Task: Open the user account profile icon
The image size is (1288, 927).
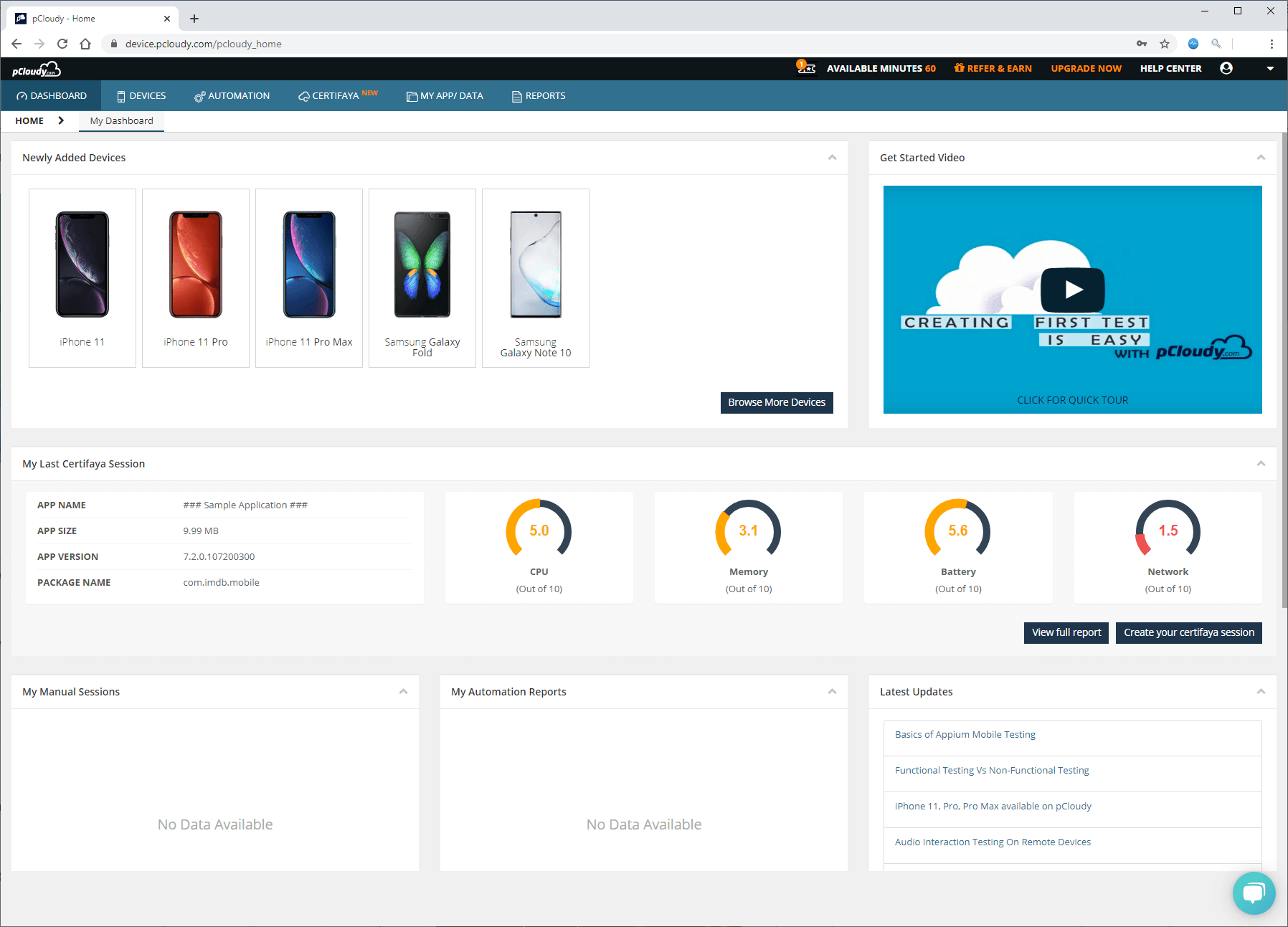Action: pyautogui.click(x=1226, y=68)
